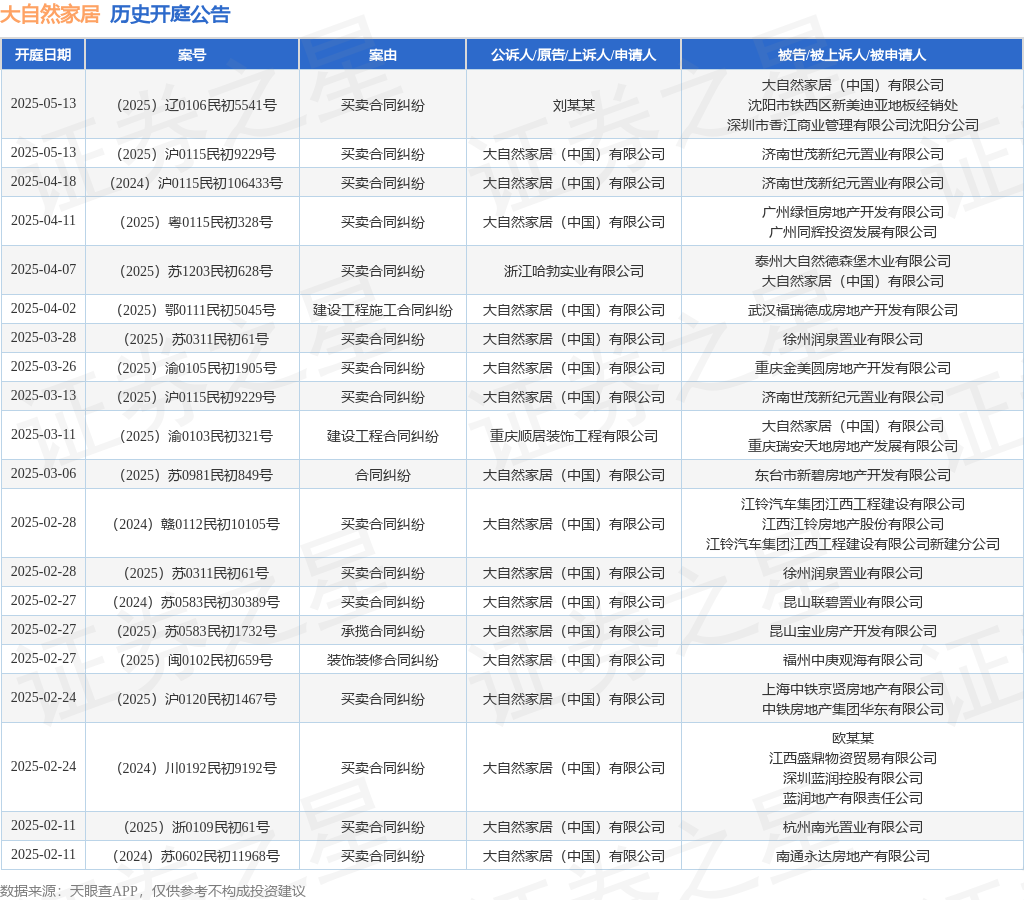
Task: Select the 开庭日期 column header
Action: tap(43, 55)
